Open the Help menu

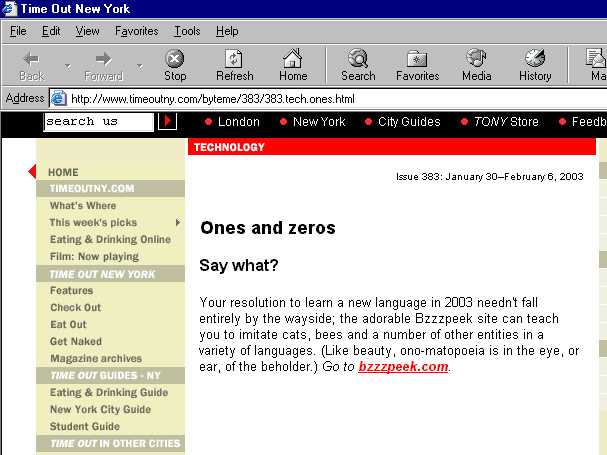[227, 31]
